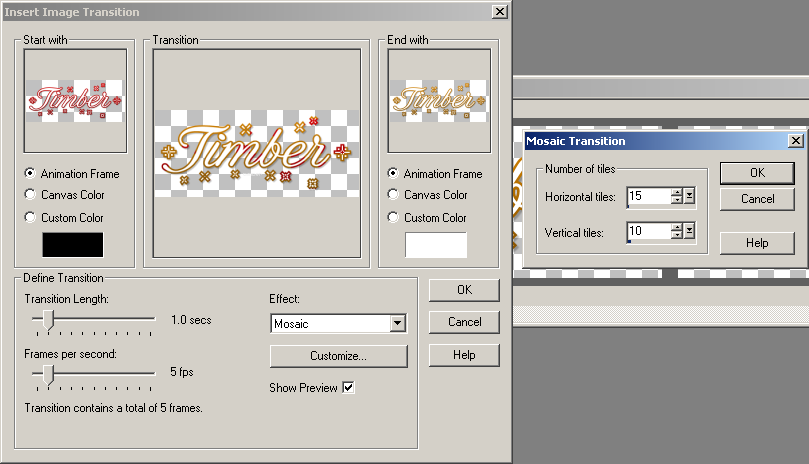Viewport: 809px width, 464px height.
Task: Click the white End with color swatch
Action: pos(435,245)
